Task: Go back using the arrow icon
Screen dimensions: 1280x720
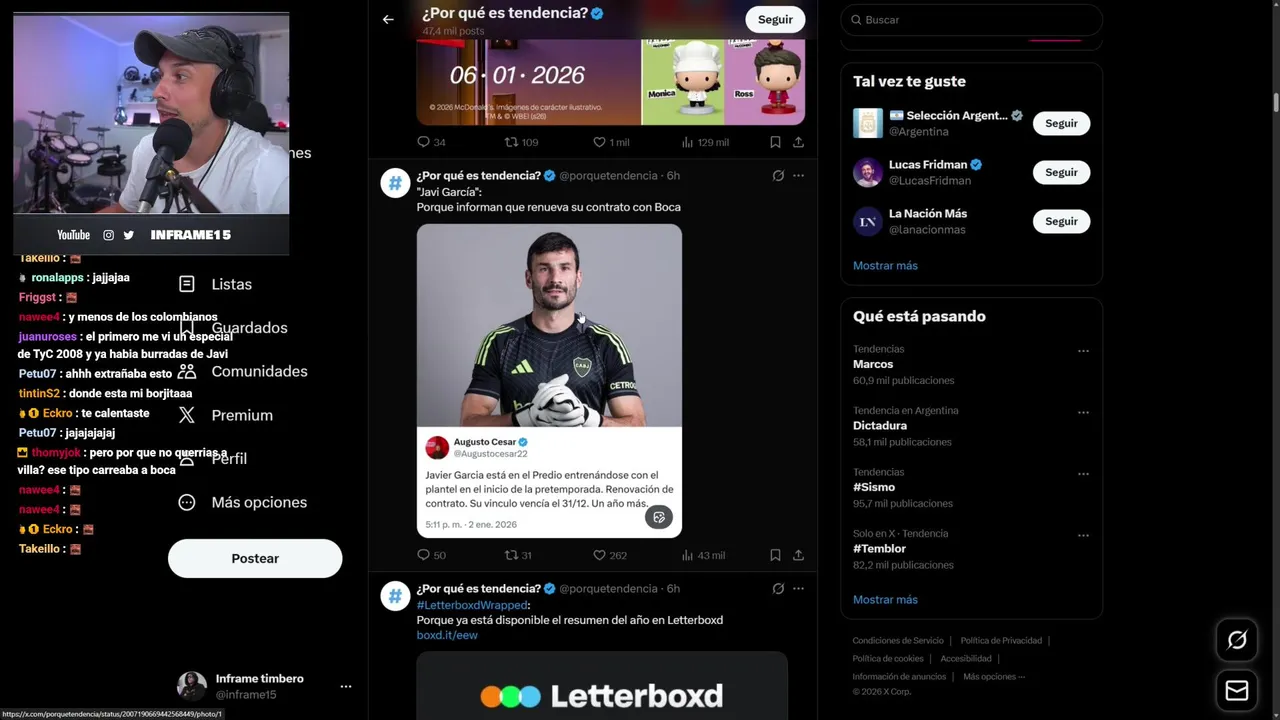Action: click(x=388, y=19)
